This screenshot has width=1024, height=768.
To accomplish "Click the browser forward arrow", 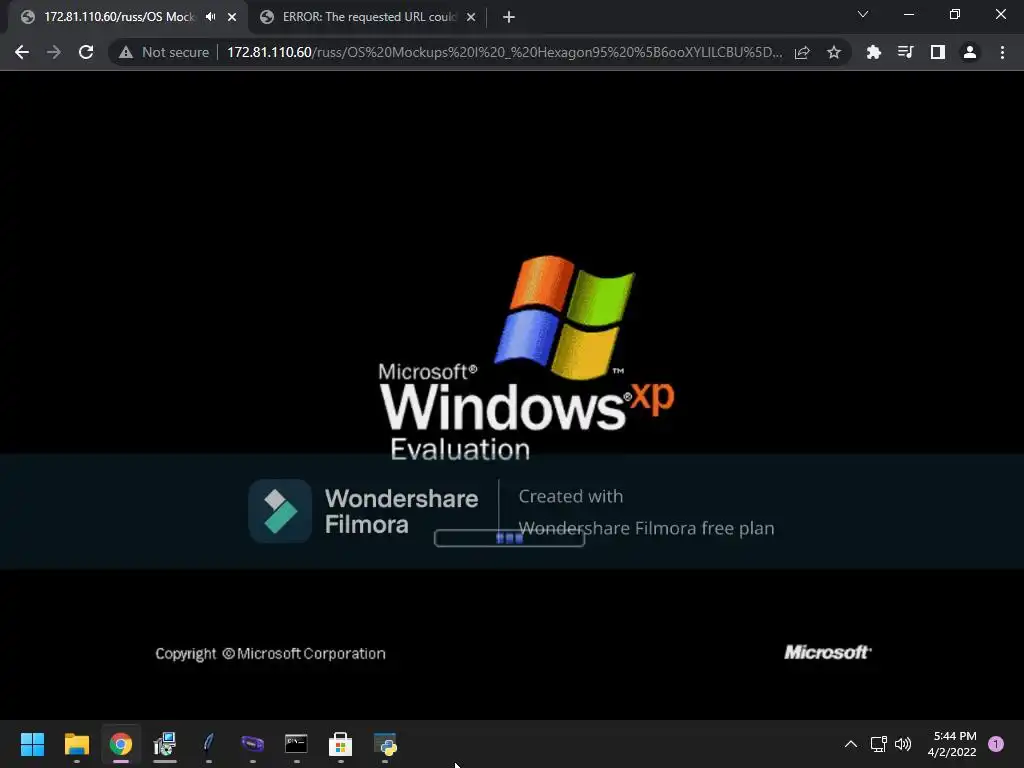I will 54,52.
